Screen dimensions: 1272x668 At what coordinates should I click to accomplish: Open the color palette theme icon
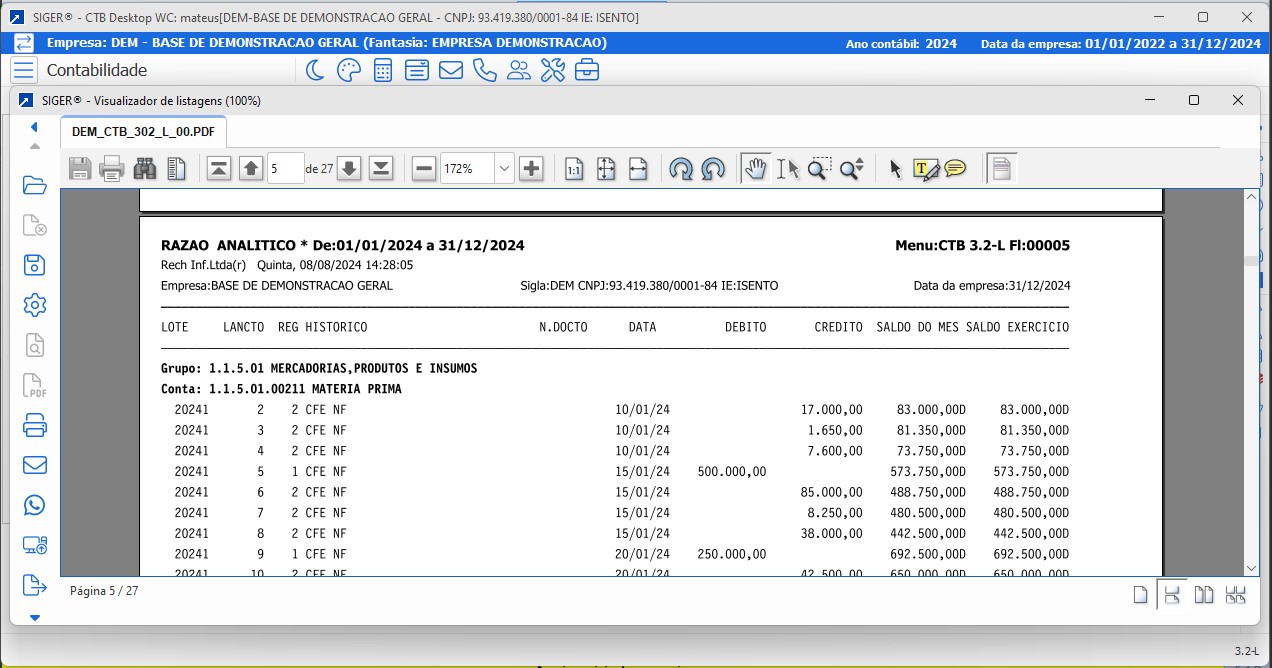(x=348, y=70)
